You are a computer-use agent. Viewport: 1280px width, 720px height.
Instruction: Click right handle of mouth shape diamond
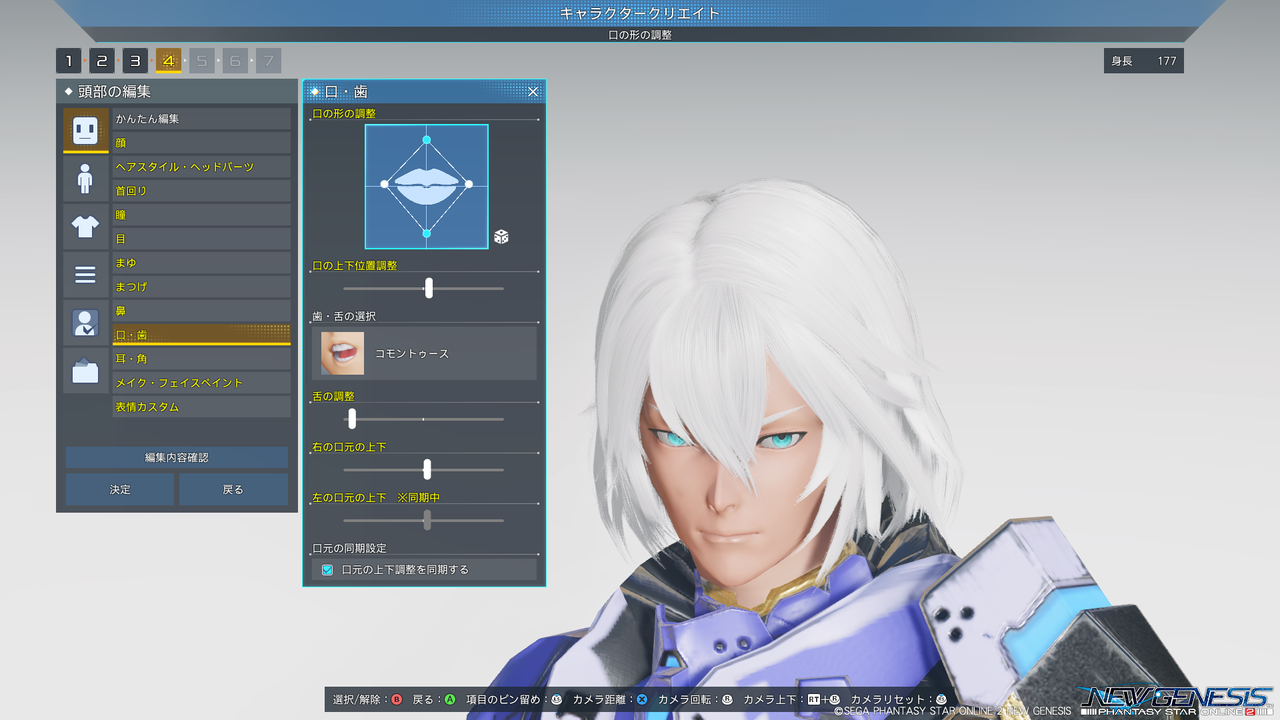point(469,184)
